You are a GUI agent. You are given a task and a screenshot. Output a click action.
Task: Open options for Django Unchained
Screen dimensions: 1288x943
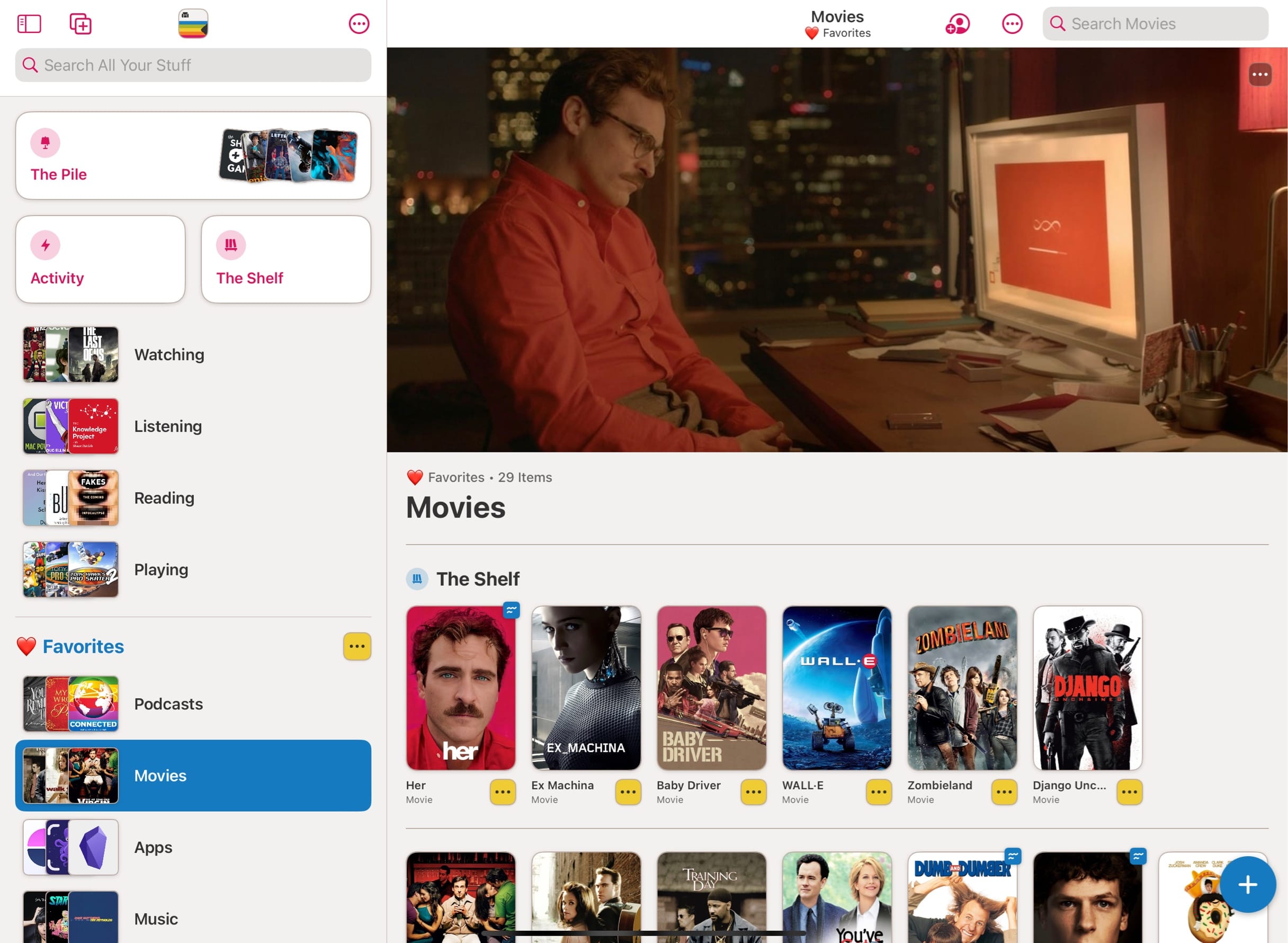pyautogui.click(x=1130, y=791)
